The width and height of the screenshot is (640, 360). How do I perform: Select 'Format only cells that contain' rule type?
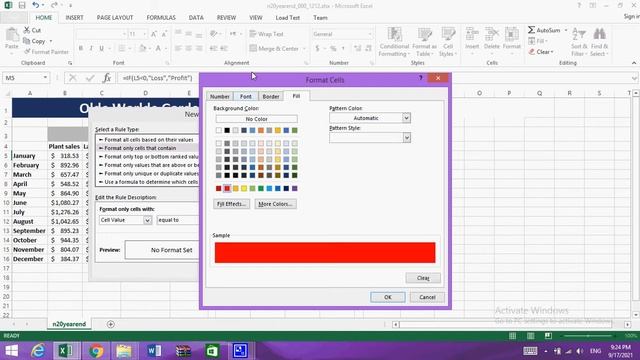tap(148, 148)
